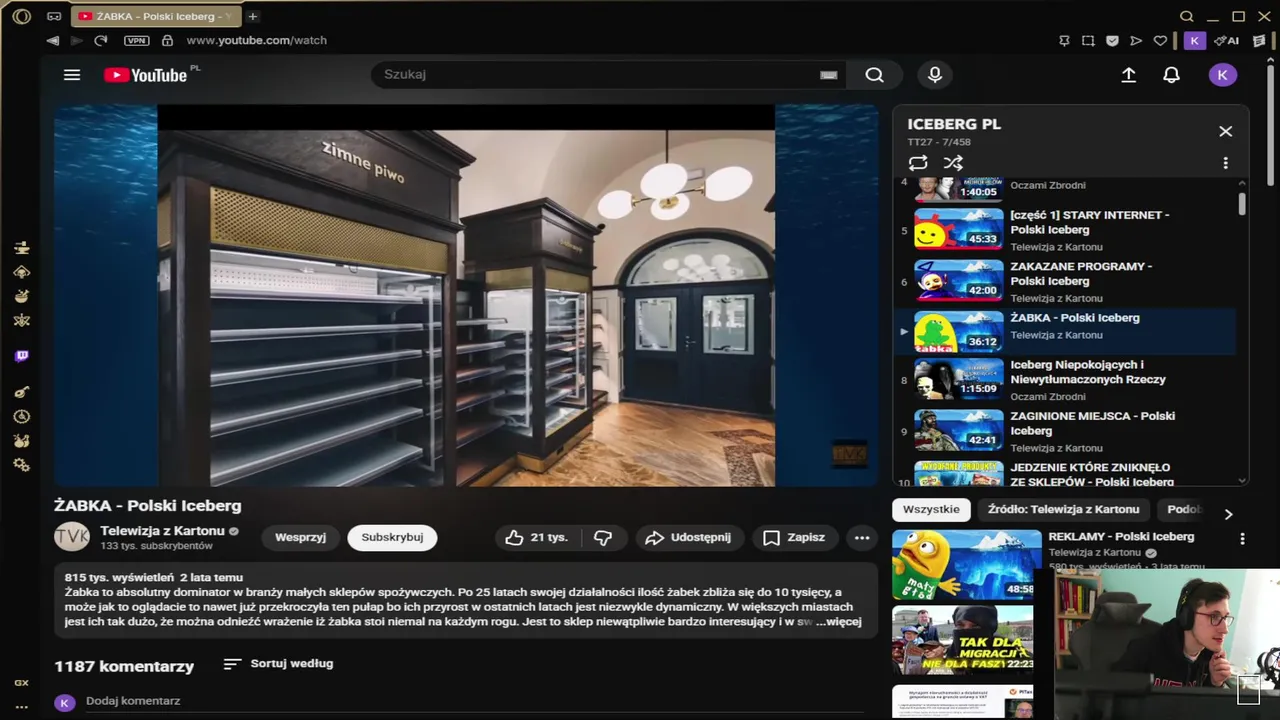Open the Opera GX menu logo
The image size is (1280, 720).
(21, 16)
